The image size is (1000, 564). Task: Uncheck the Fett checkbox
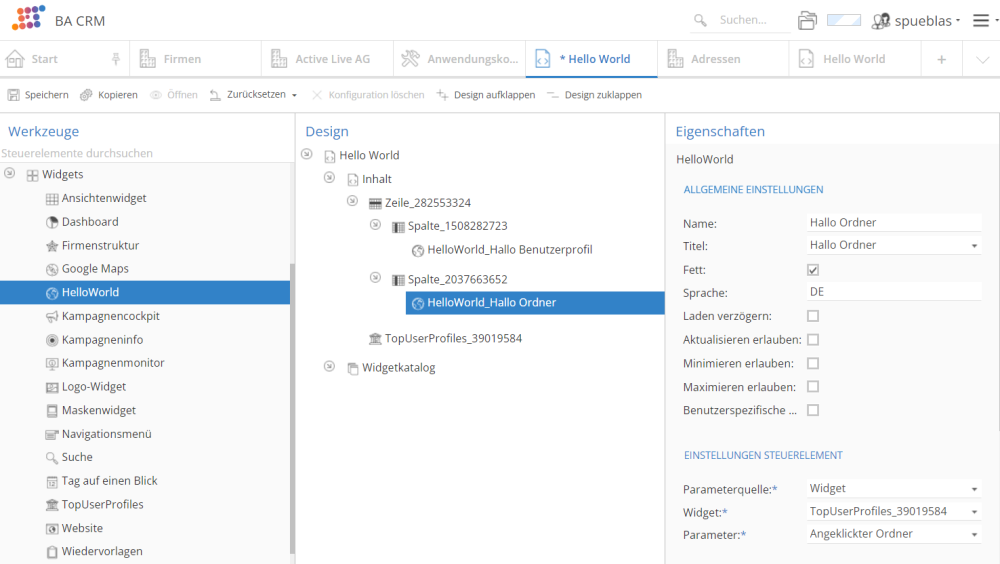(x=813, y=269)
